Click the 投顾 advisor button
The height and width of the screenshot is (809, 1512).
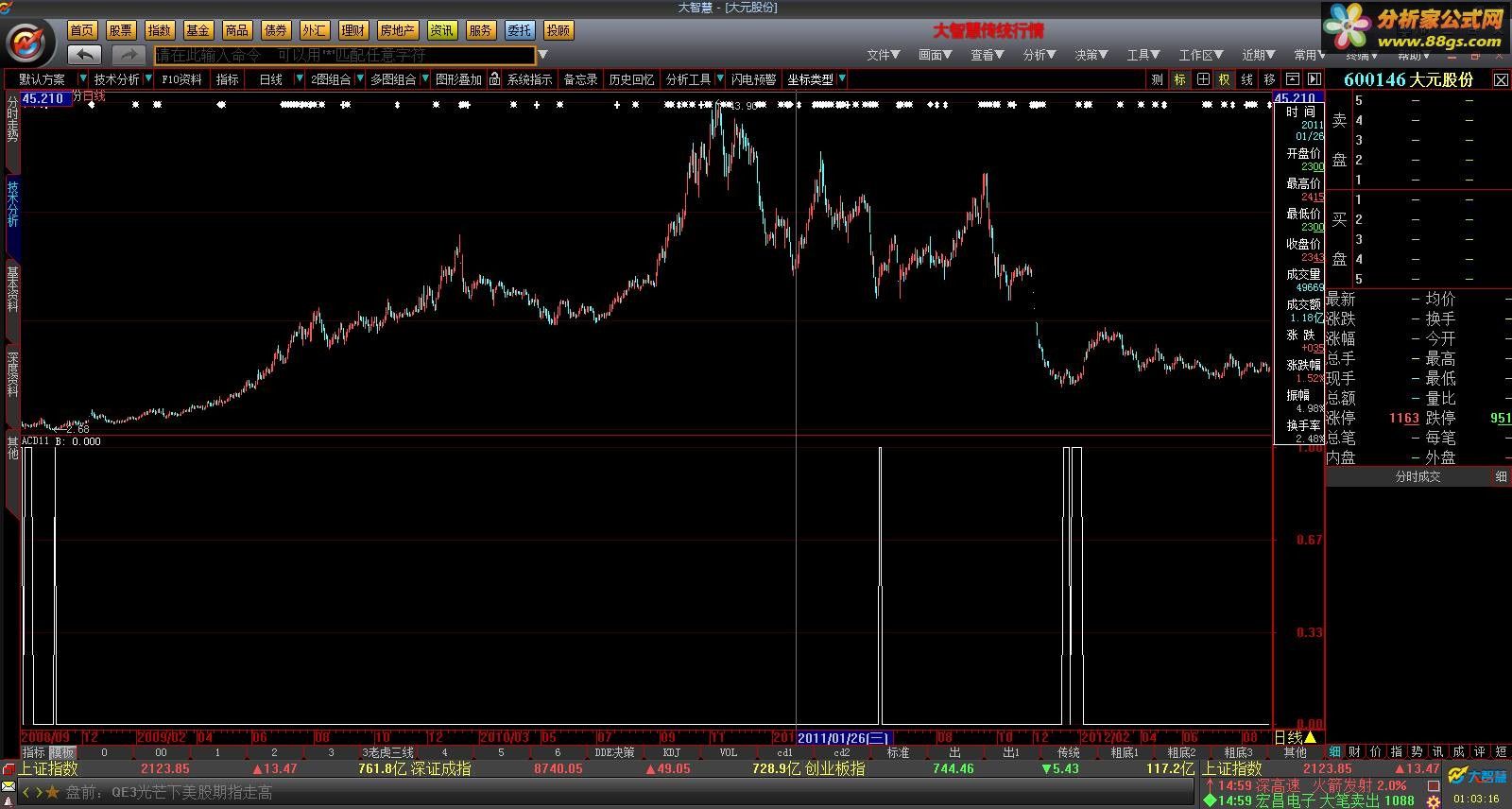(x=558, y=30)
